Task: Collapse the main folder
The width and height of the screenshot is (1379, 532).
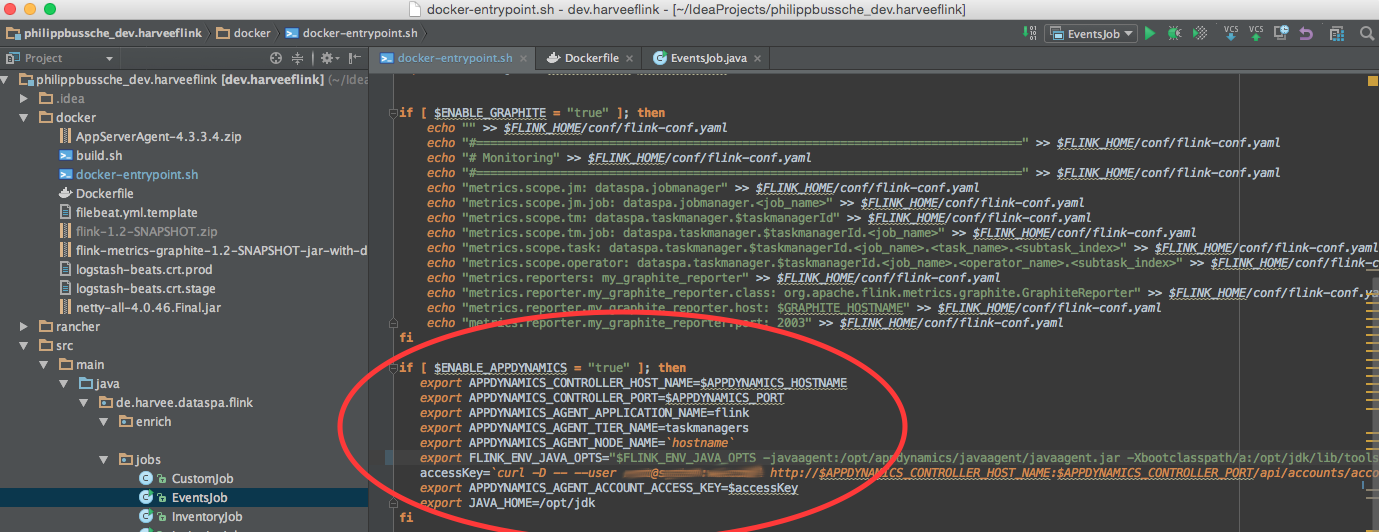Action: pyautogui.click(x=45, y=364)
